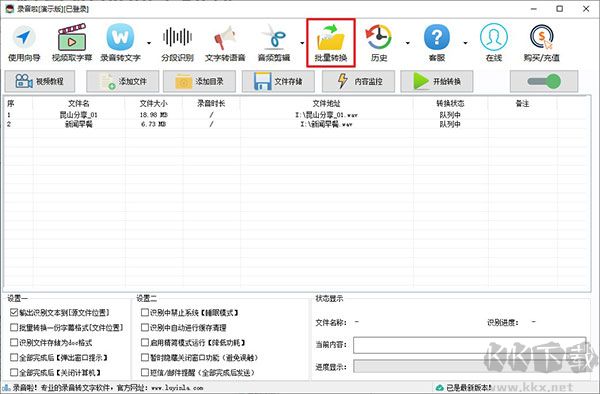Image resolution: width=600 pixels, height=394 pixels.
Task: Enable 识别文件存储为doc格式
Action: (x=14, y=342)
